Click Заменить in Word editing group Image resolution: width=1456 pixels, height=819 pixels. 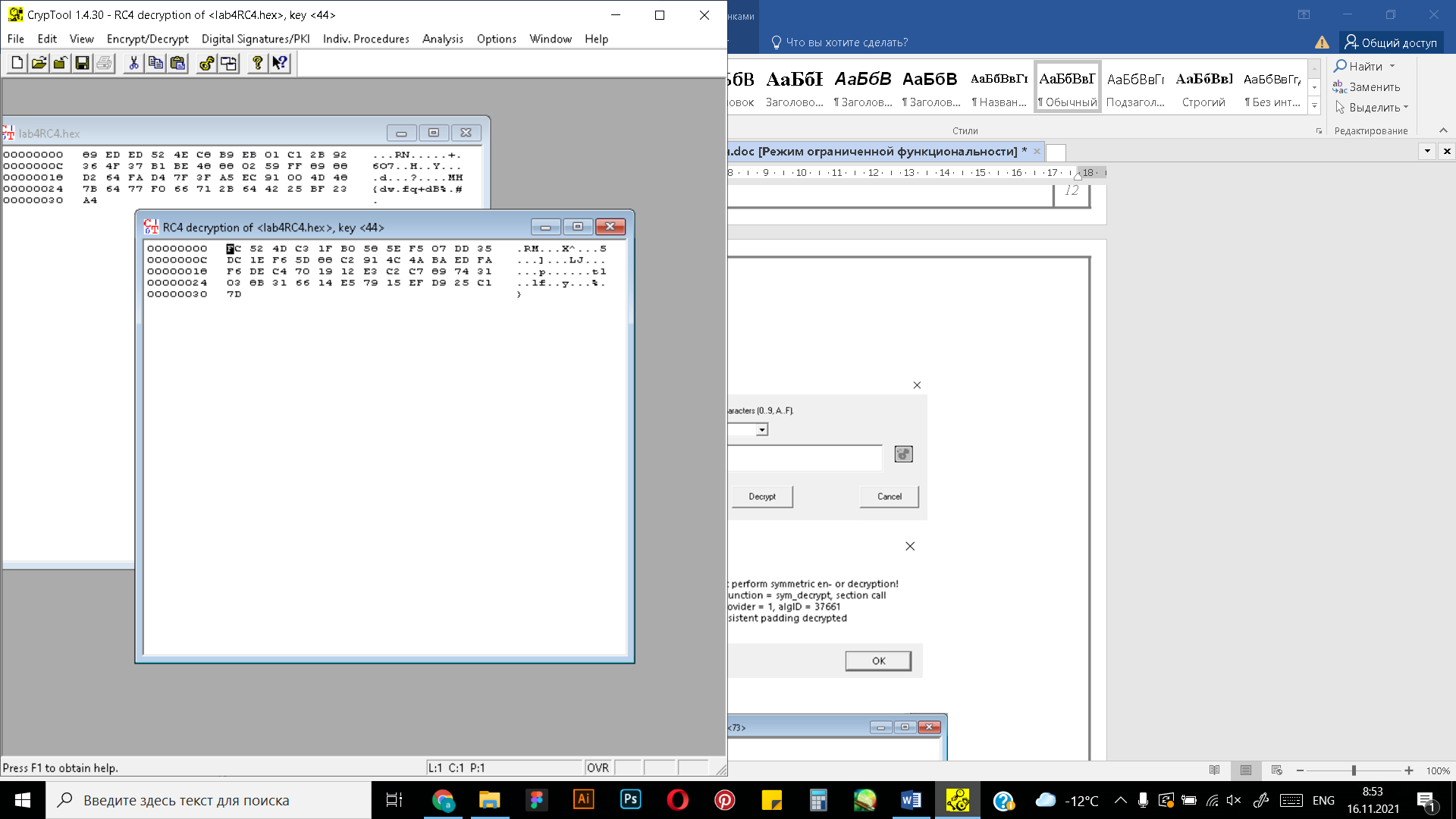pyautogui.click(x=1367, y=87)
